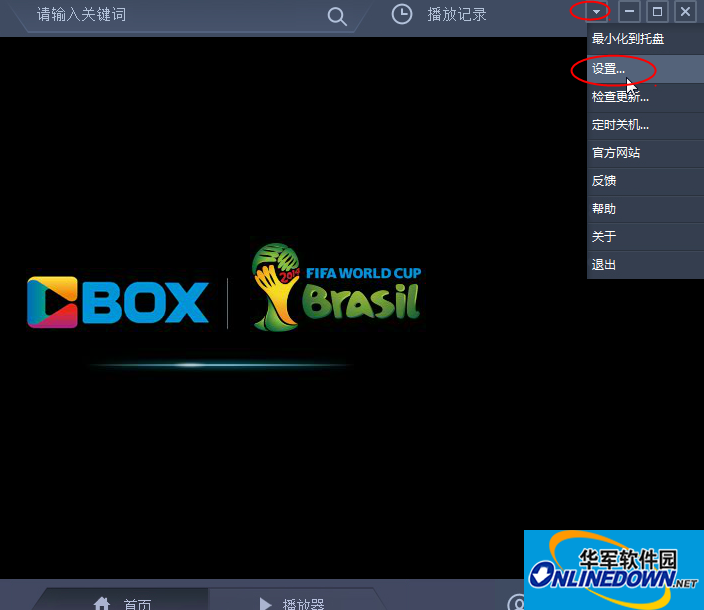Click the minimize window button
Screen dimensions: 704x610
coord(629,12)
